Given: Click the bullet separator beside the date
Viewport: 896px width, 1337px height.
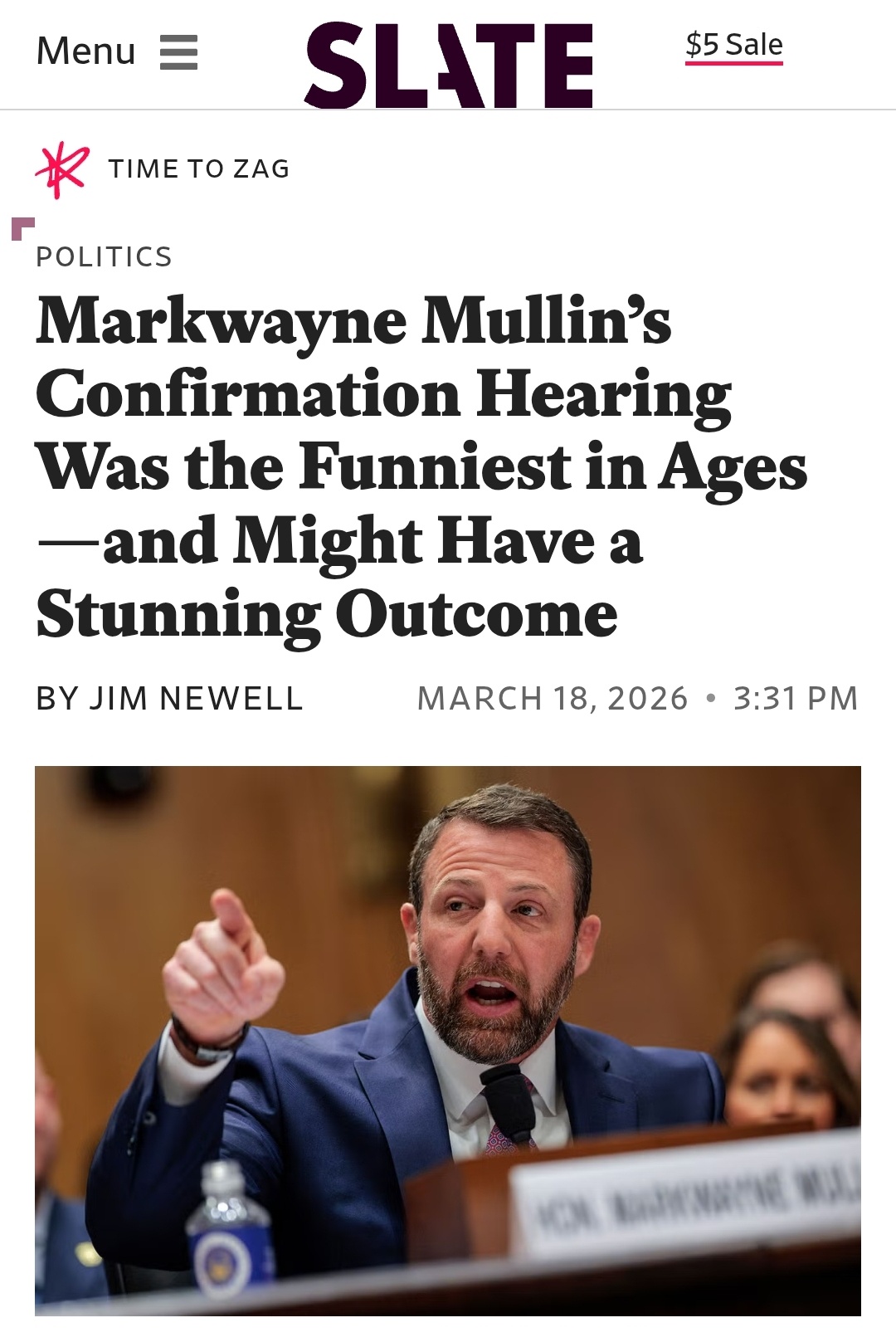Looking at the screenshot, I should [710, 699].
